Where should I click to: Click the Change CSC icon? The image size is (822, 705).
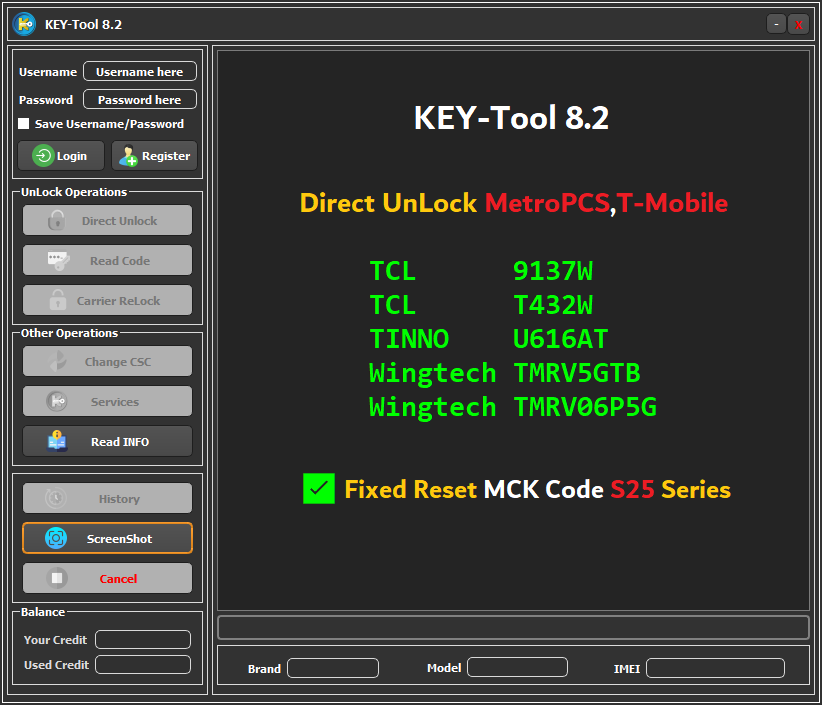pyautogui.click(x=58, y=361)
